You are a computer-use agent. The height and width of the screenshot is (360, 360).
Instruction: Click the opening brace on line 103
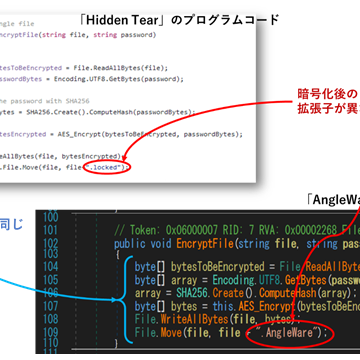click(x=117, y=255)
